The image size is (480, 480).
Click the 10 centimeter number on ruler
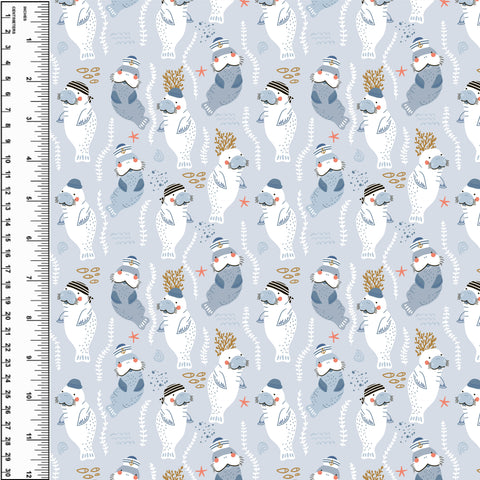pos(7,159)
